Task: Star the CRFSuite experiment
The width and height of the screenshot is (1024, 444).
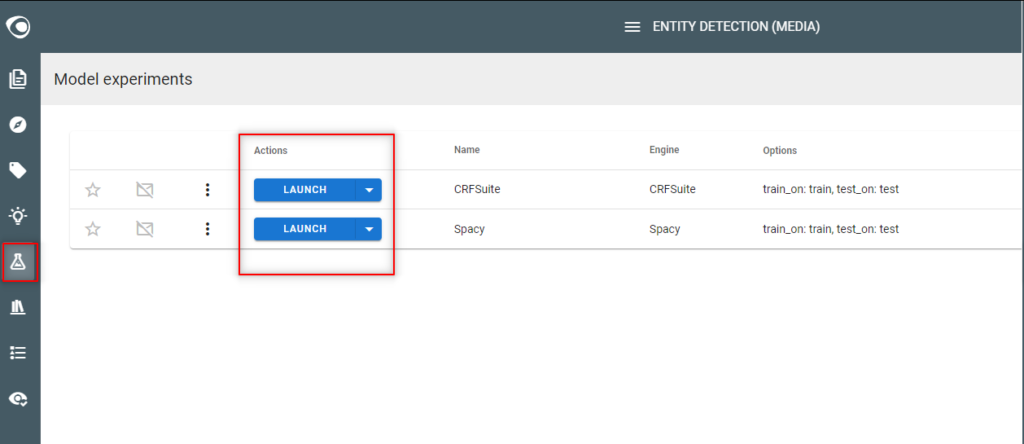Action: (x=93, y=190)
